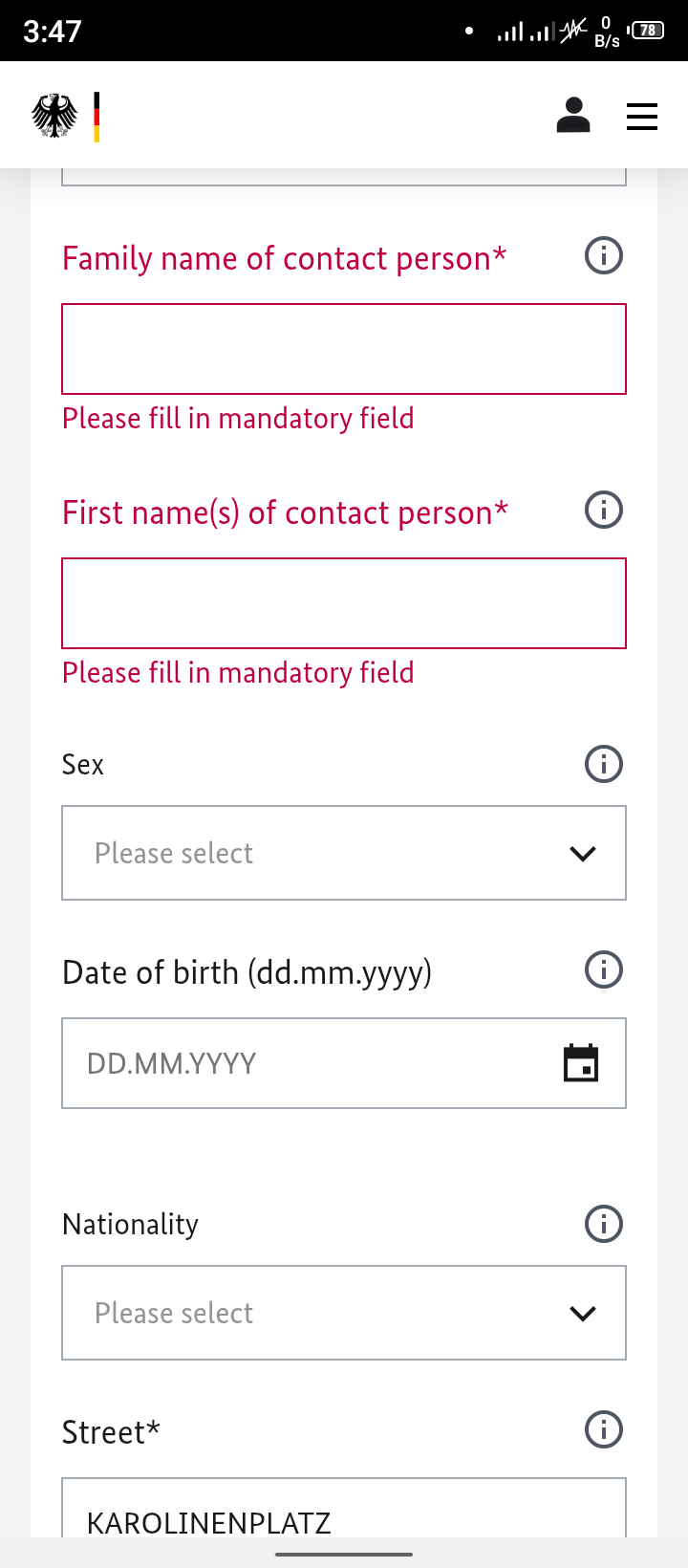
Task: Tap the federal eagle logo
Action: pos(54,117)
